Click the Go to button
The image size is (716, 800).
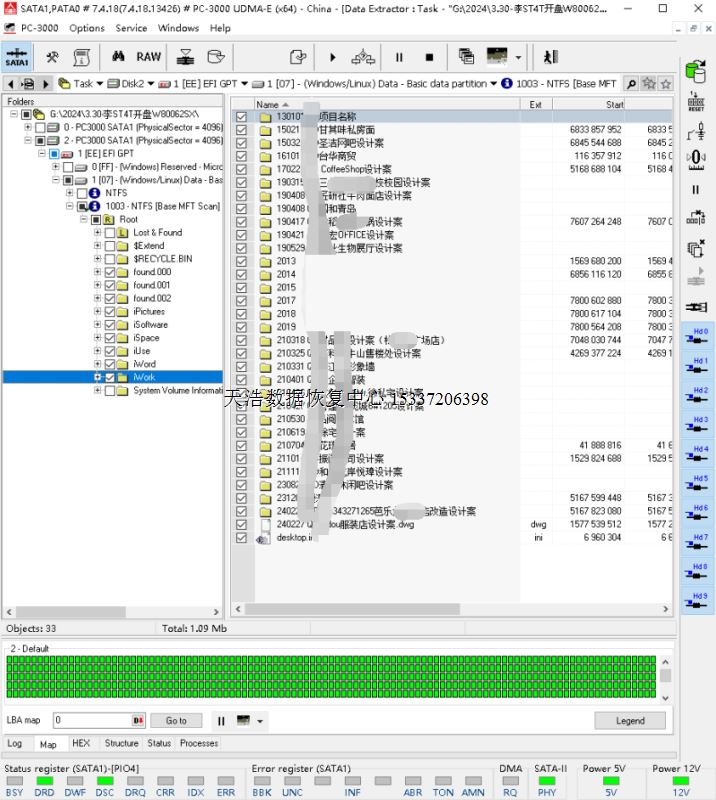(176, 720)
